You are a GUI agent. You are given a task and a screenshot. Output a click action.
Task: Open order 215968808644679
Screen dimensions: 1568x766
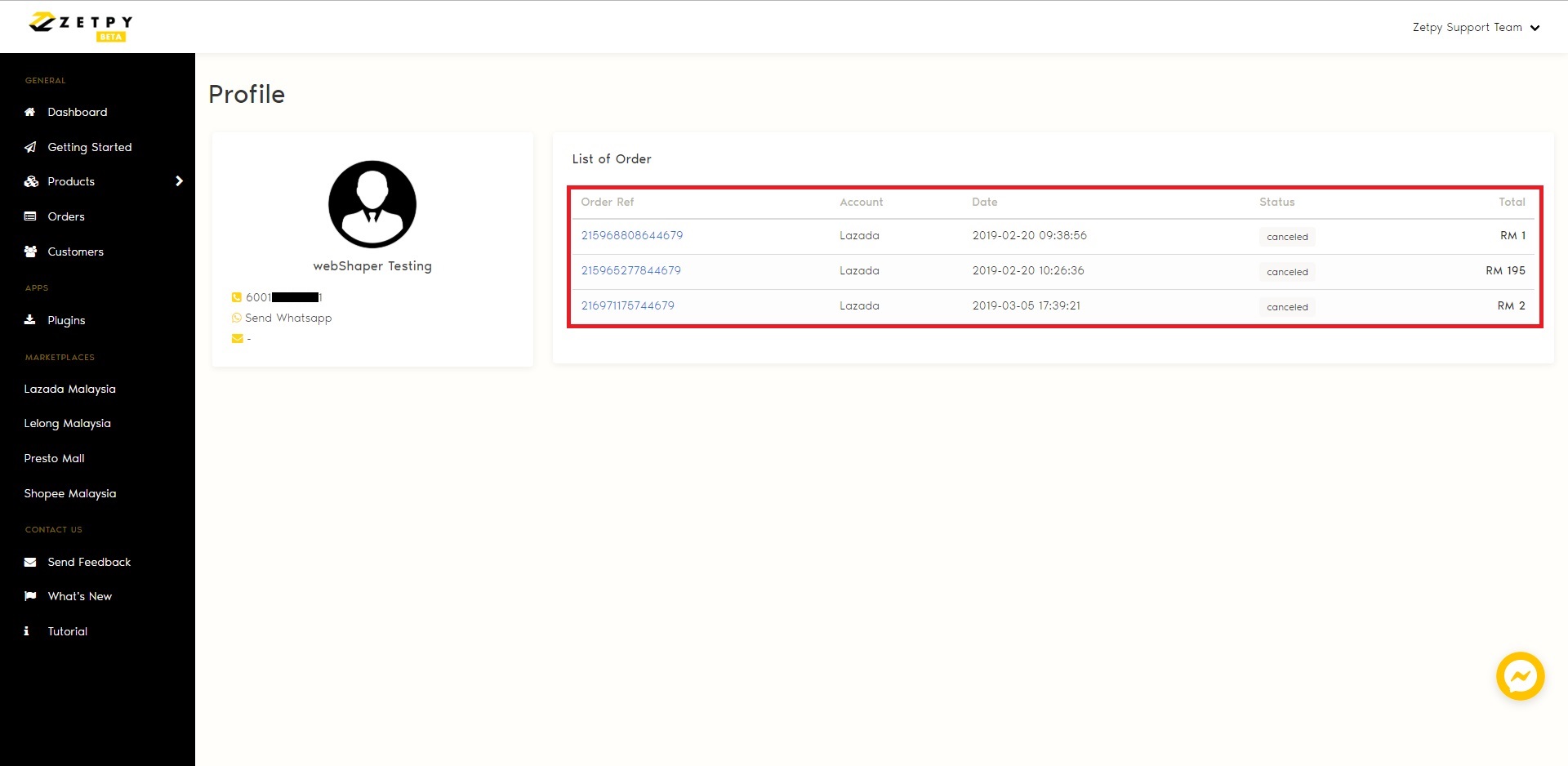(x=632, y=235)
